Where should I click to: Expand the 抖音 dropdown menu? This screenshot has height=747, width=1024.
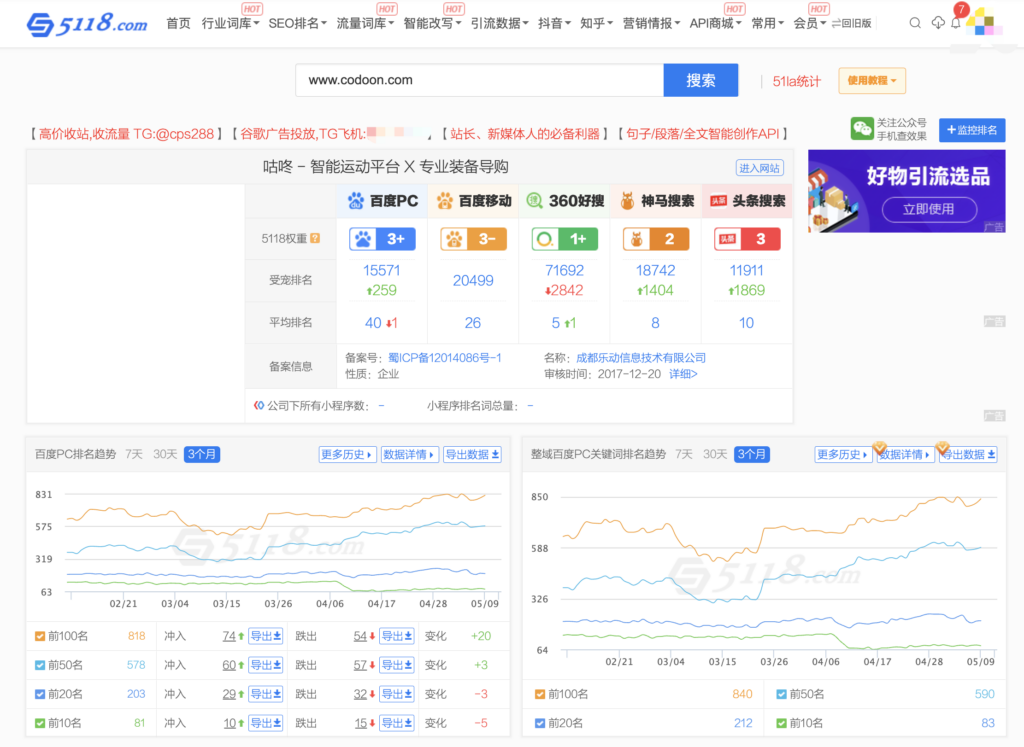[554, 24]
